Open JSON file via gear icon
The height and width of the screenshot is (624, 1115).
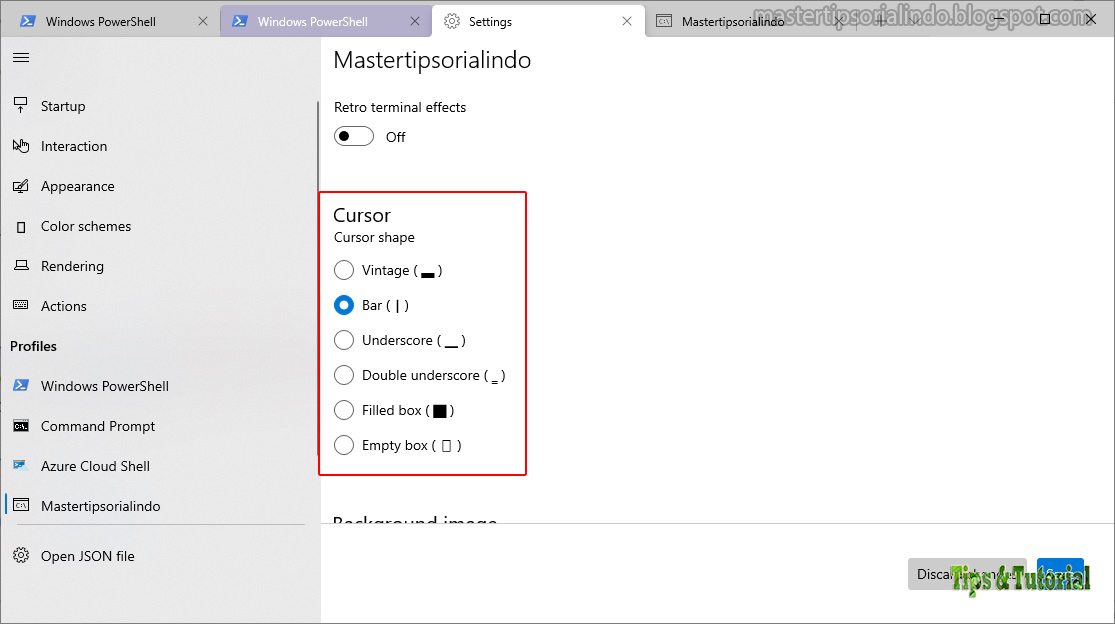(x=21, y=556)
